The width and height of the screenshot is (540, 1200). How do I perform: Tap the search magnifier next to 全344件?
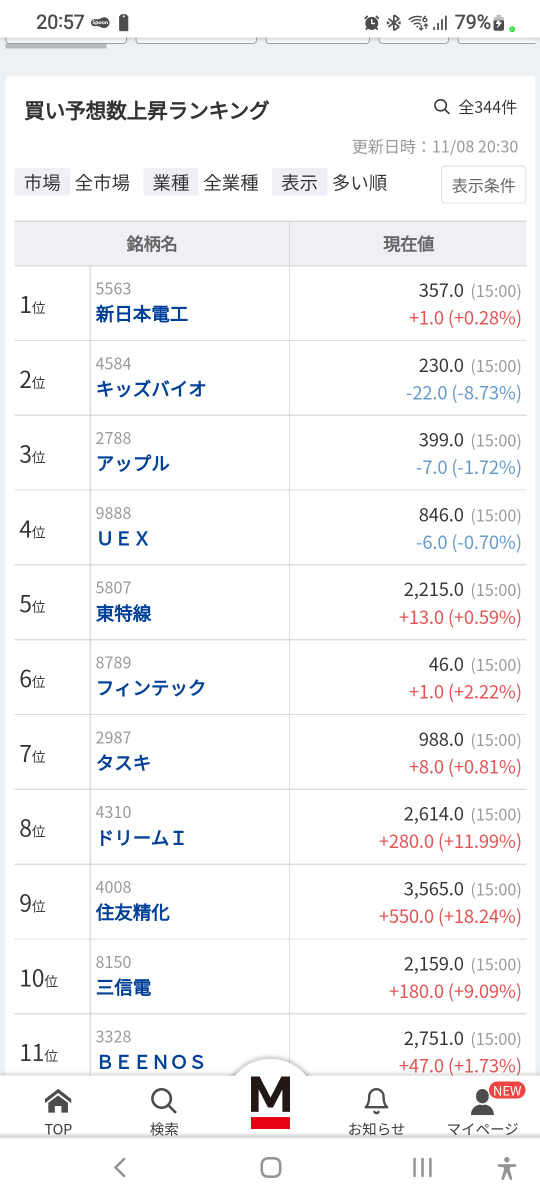click(x=441, y=107)
